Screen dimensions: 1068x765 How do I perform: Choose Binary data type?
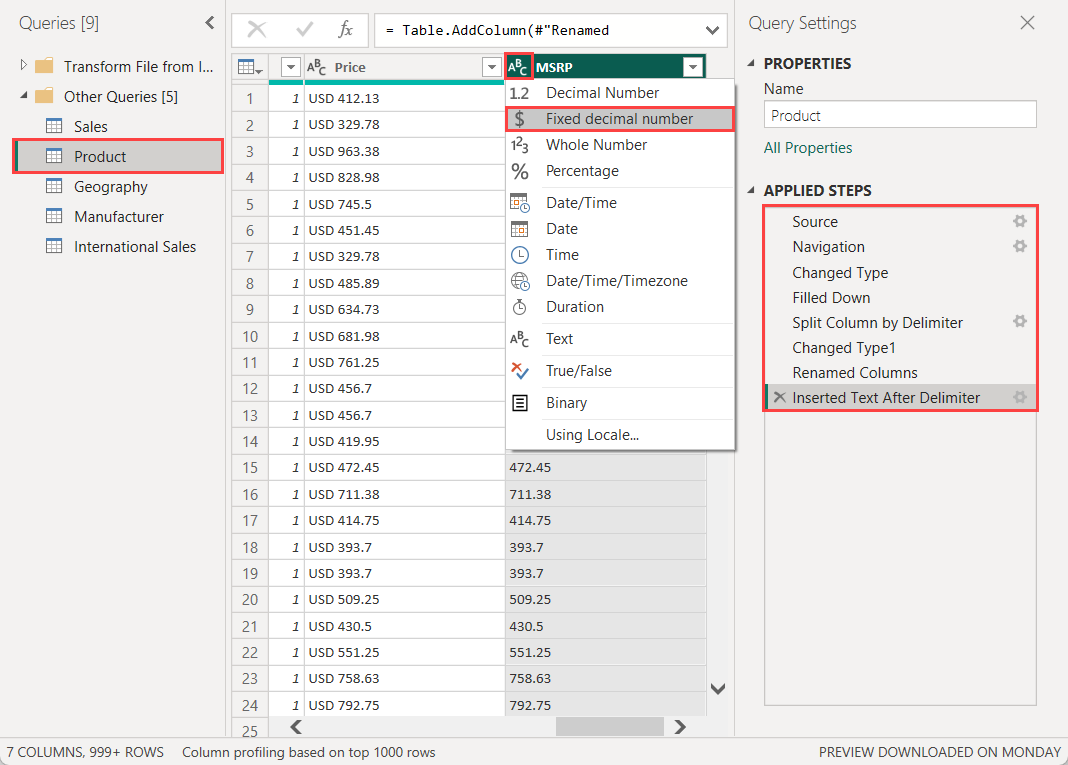click(x=620, y=403)
